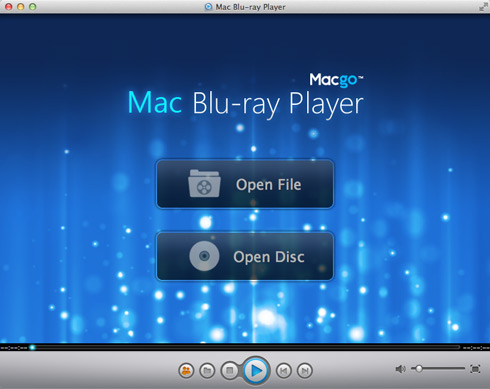Click the glowing progress position marker
Screen dimensions: 490x389
[32, 347]
